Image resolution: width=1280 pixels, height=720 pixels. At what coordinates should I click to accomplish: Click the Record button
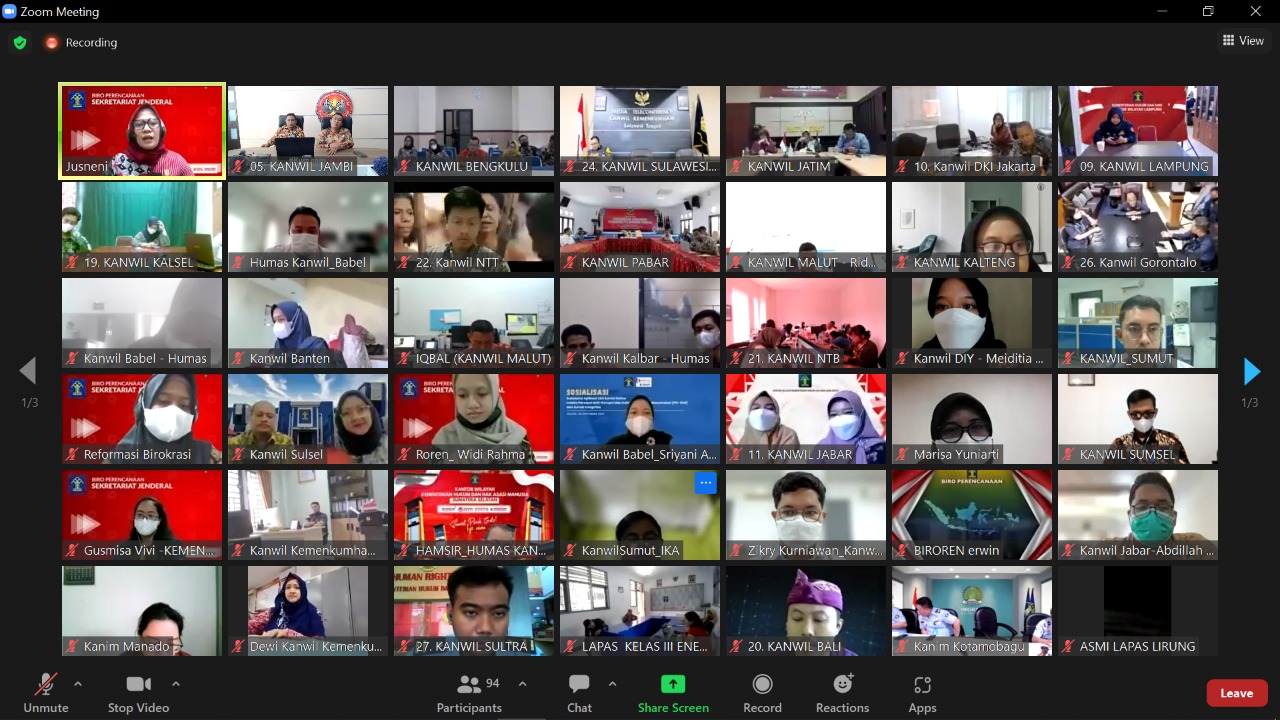[762, 693]
